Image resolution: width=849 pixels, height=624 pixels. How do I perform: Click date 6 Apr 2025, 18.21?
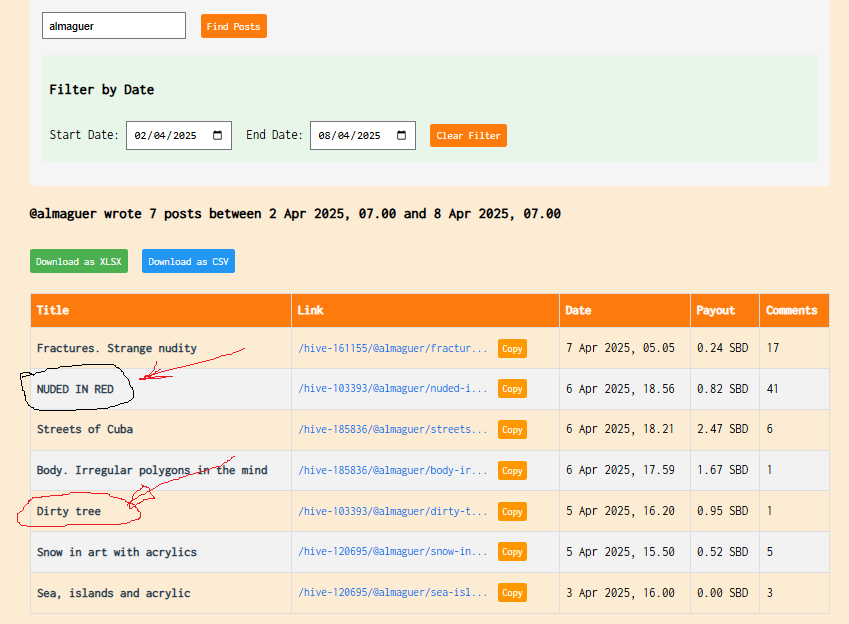coord(621,429)
